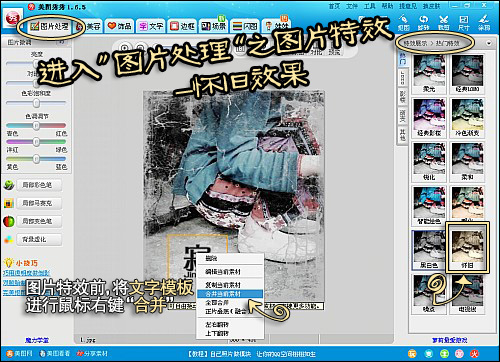This screenshot has height=362, width=500.
Task: Select the 其他 vertical effects tab
Action: [x=403, y=135]
